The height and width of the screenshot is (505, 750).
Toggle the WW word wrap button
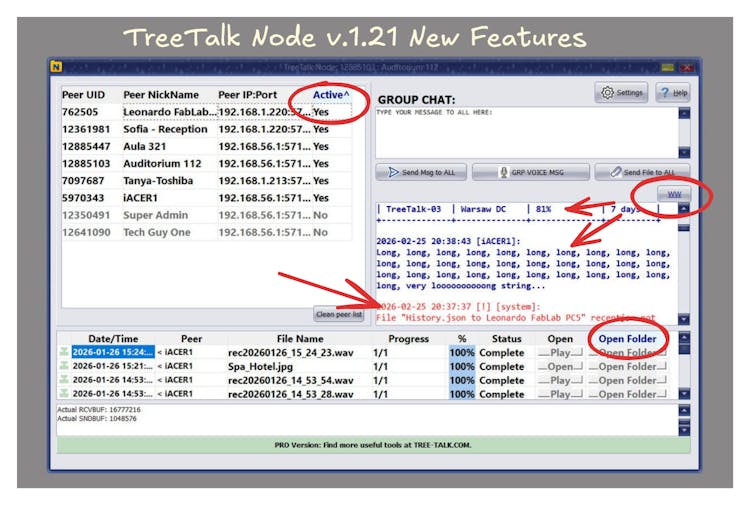(675, 194)
